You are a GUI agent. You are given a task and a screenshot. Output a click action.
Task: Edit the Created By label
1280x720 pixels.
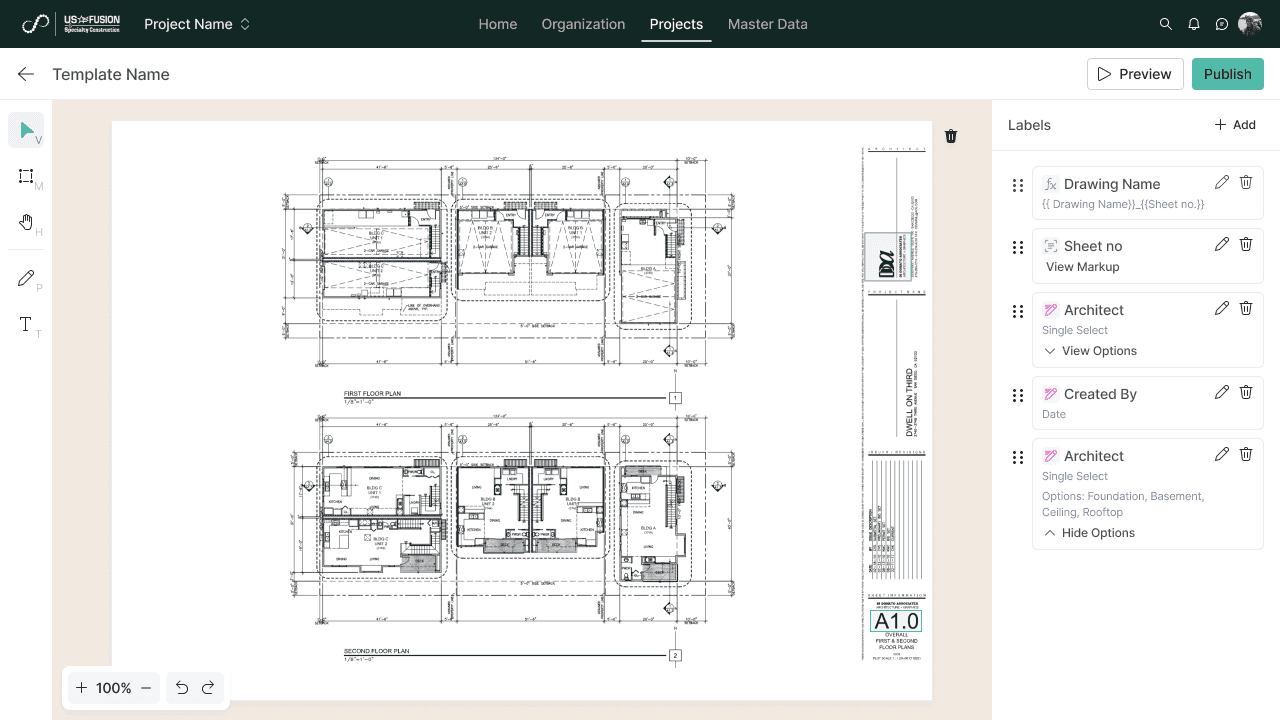coord(1222,392)
